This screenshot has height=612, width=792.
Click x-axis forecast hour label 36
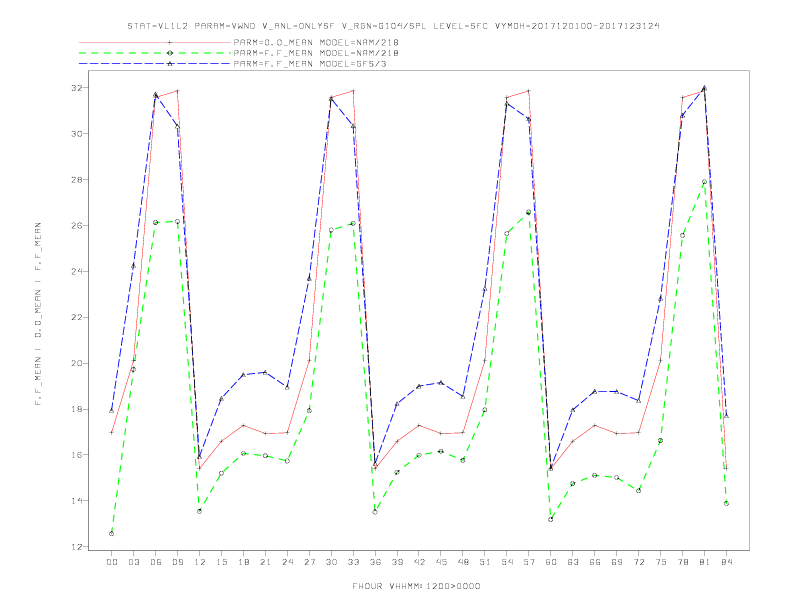pyautogui.click(x=375, y=562)
